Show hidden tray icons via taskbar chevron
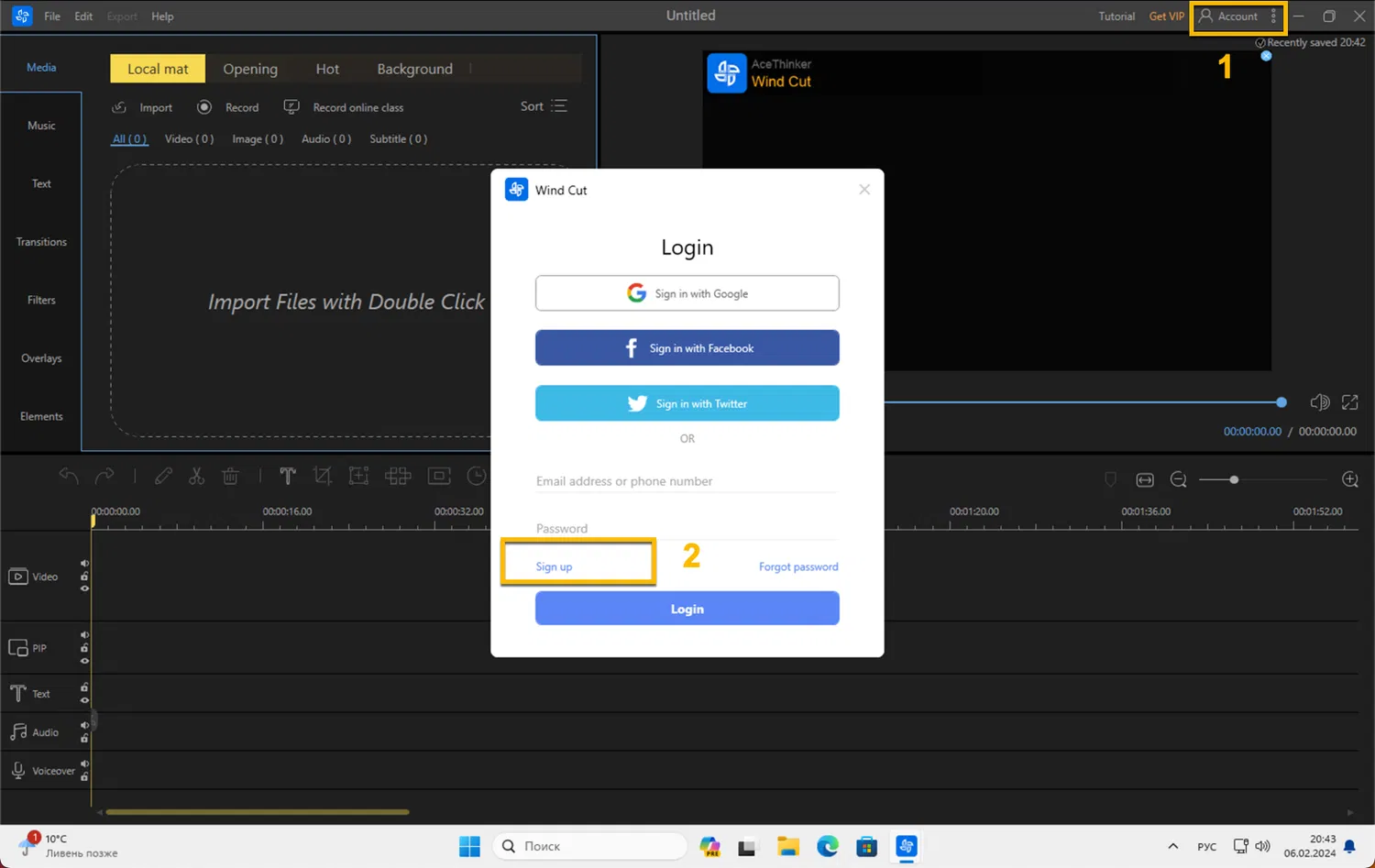 click(1172, 846)
